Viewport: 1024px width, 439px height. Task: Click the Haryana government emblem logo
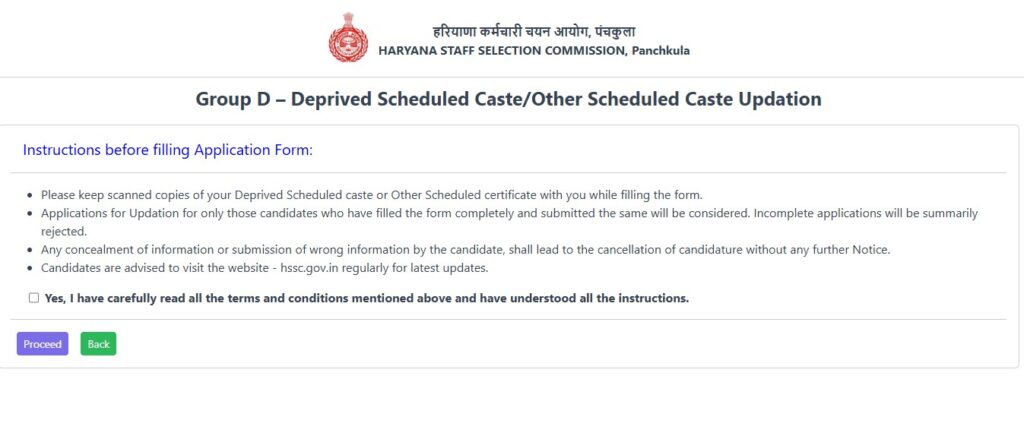348,40
